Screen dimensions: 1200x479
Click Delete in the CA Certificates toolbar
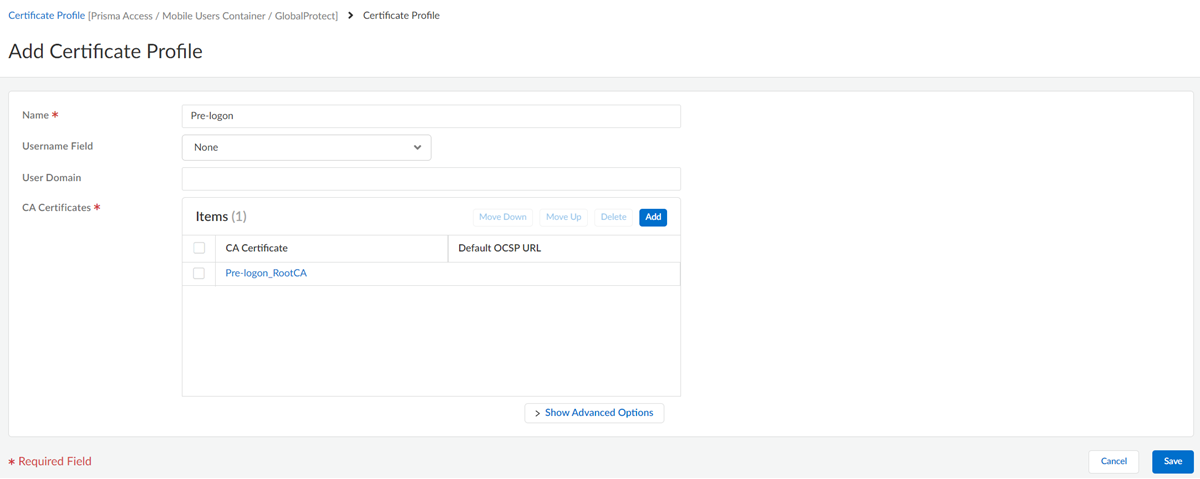(613, 217)
